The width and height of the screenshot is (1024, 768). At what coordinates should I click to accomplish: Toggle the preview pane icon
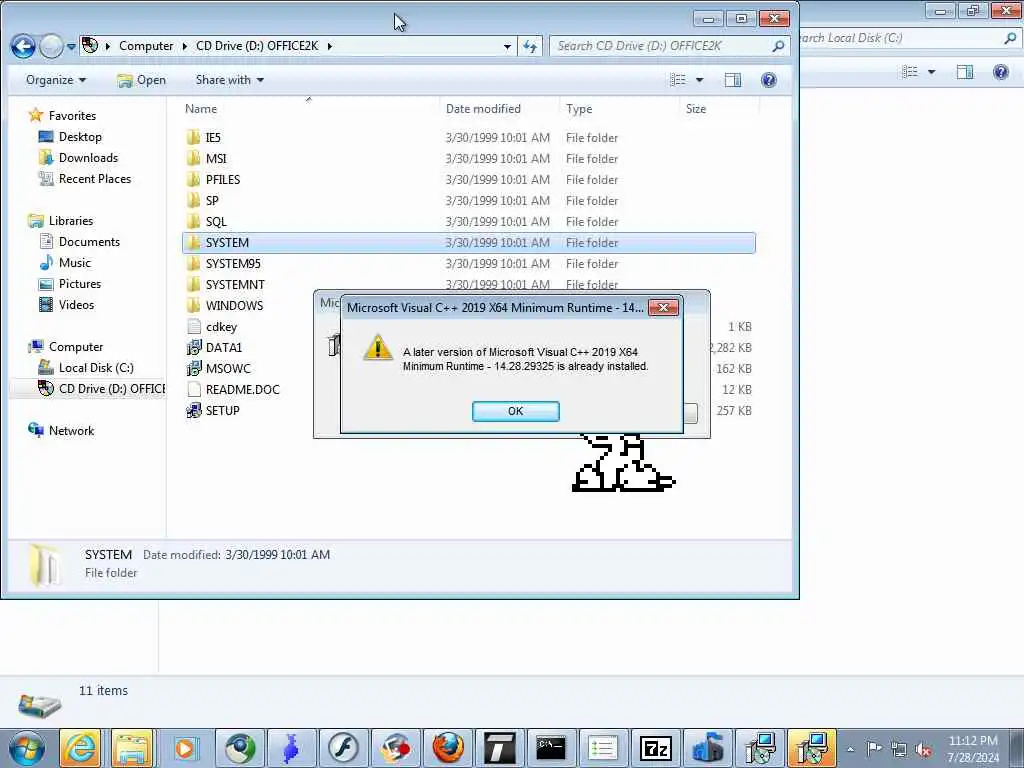tap(733, 80)
